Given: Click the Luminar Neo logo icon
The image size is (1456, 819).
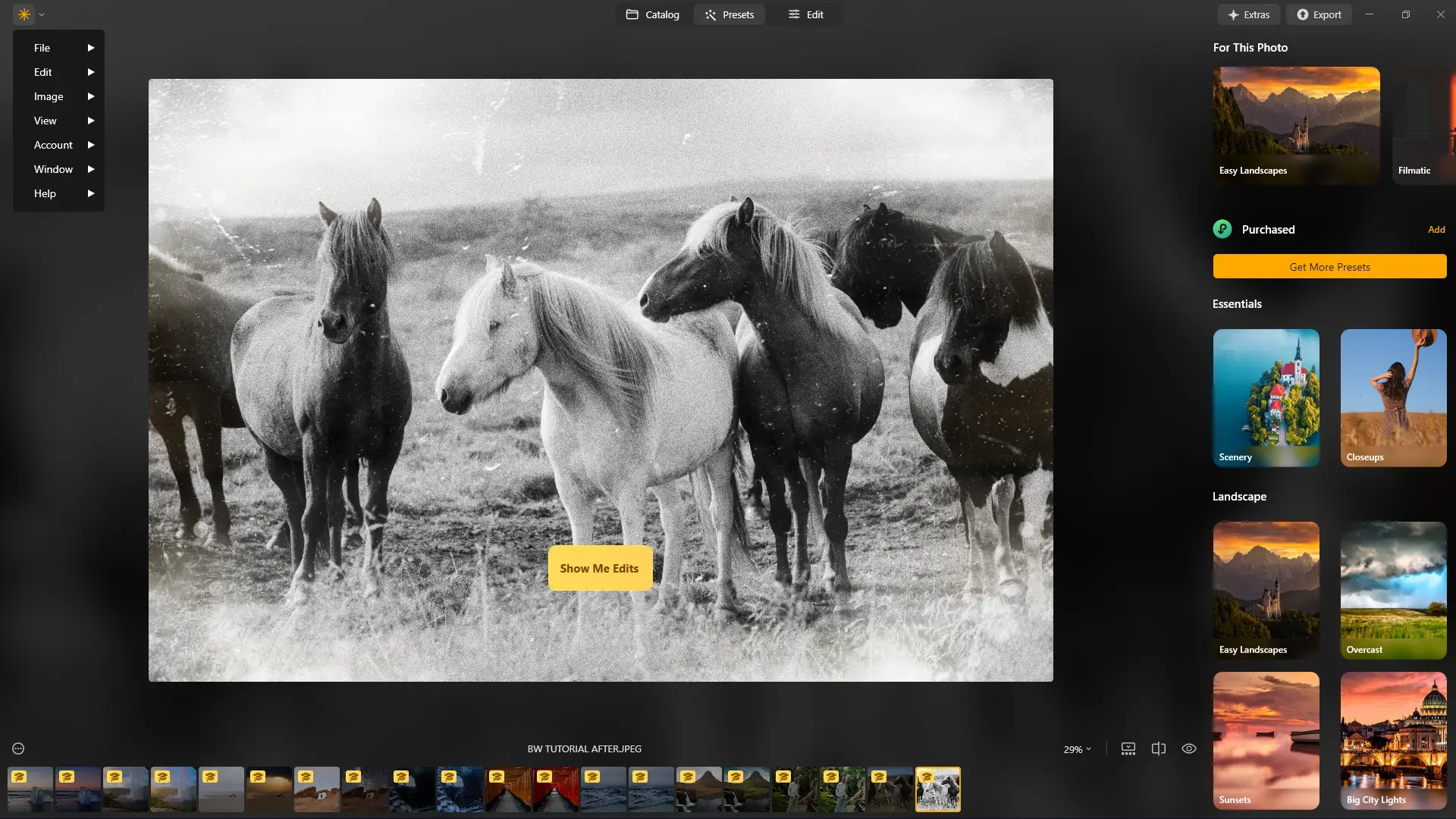Looking at the screenshot, I should [x=24, y=14].
